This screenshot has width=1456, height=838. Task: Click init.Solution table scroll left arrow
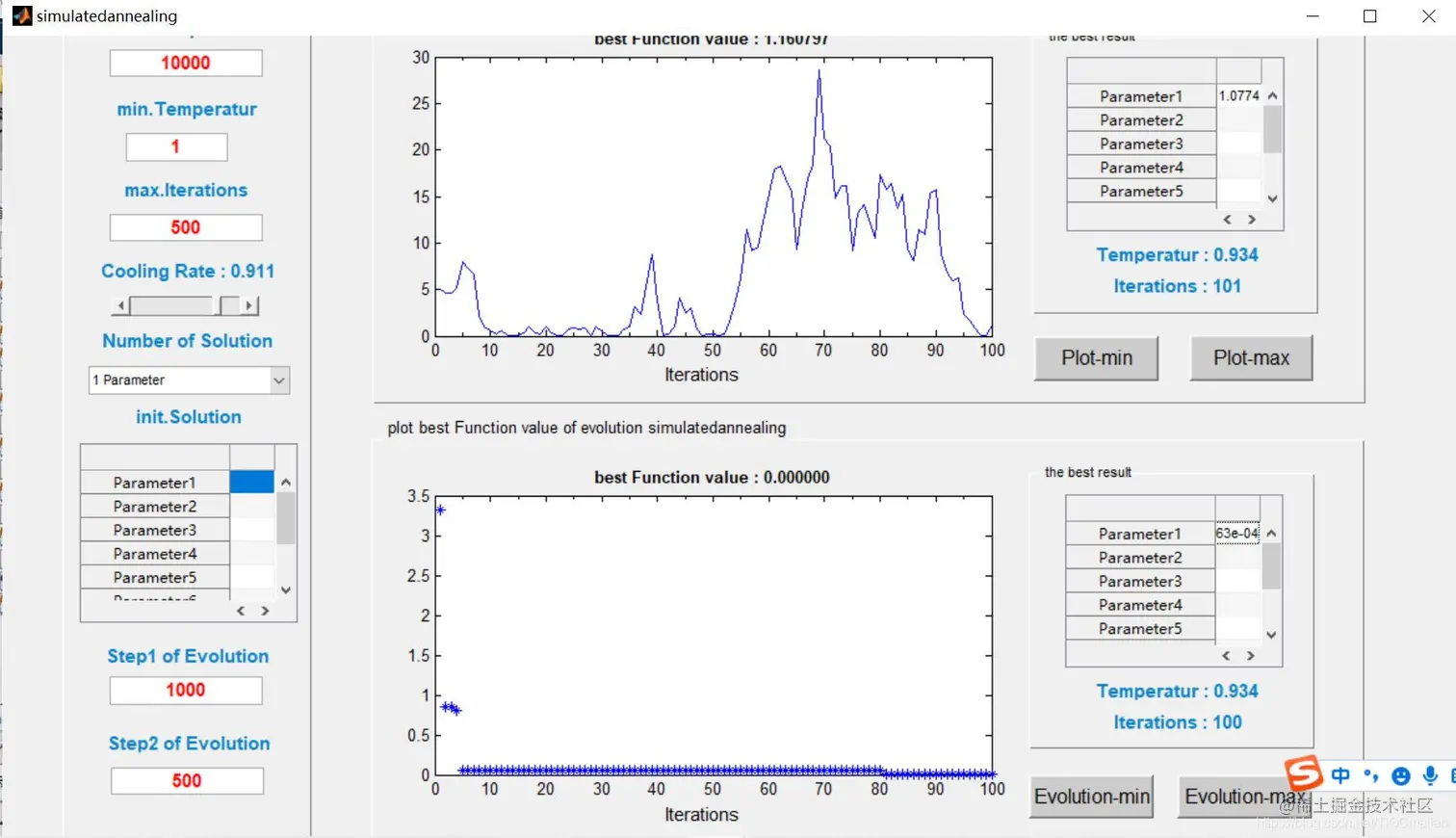[x=241, y=612]
